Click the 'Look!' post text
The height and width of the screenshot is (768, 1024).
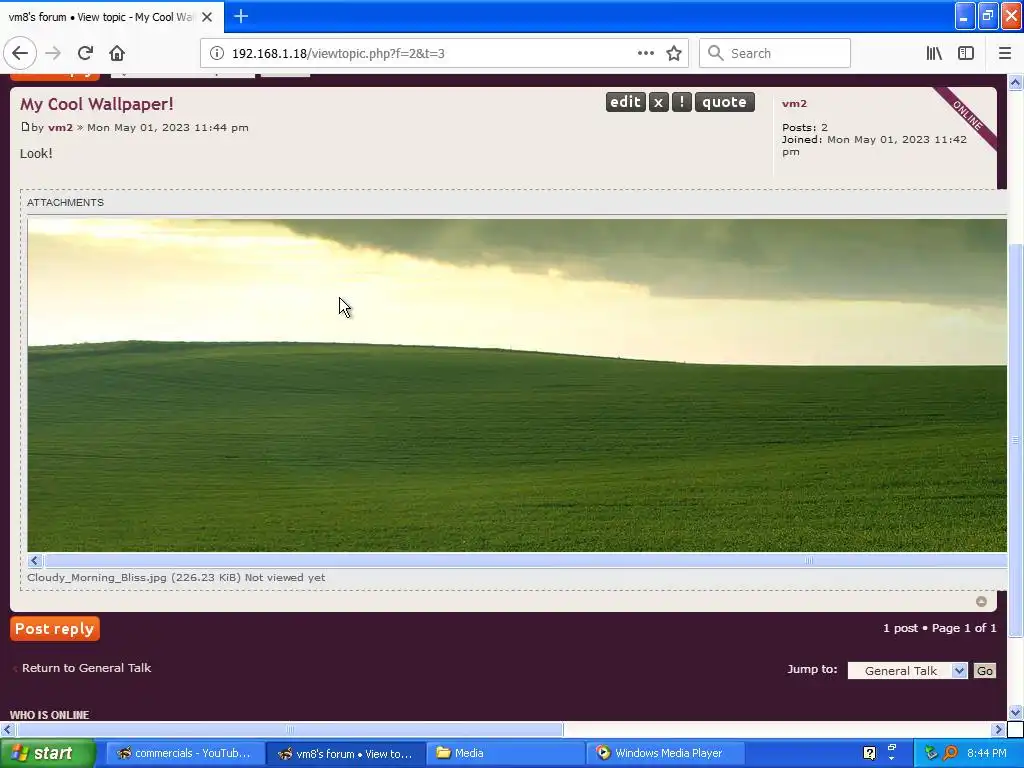36,153
